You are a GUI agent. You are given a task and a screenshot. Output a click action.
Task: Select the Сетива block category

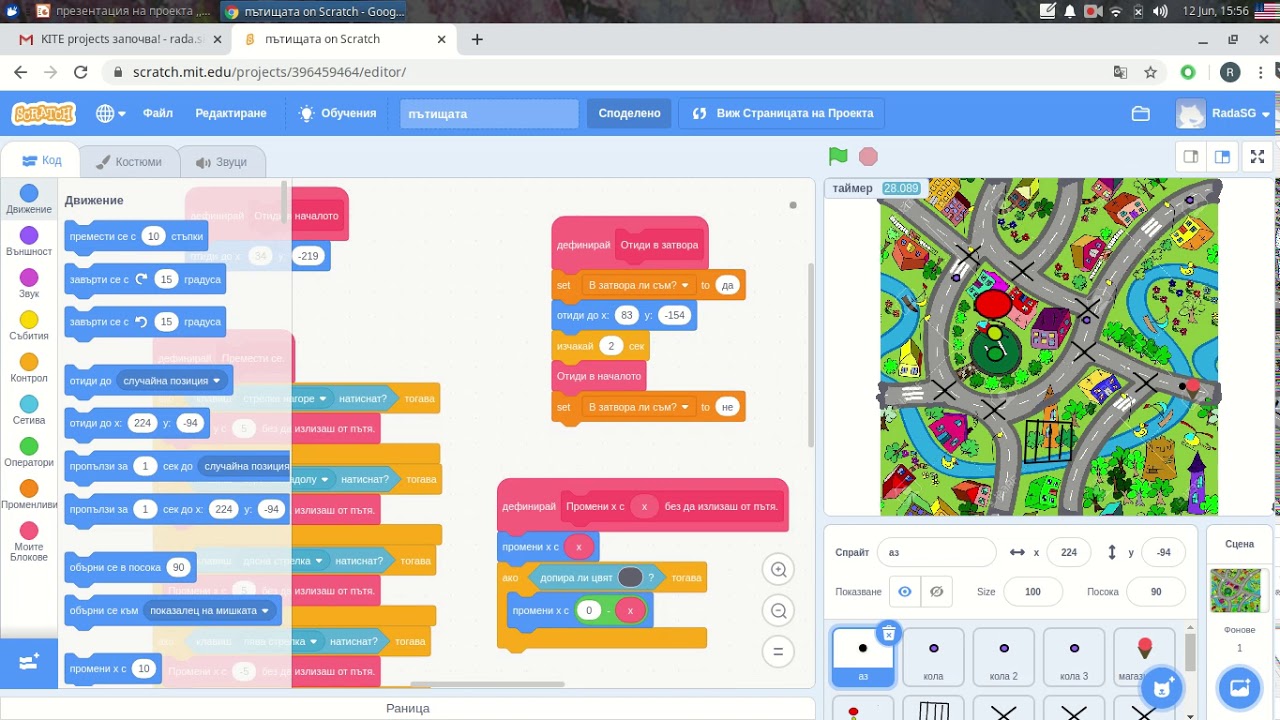click(29, 410)
